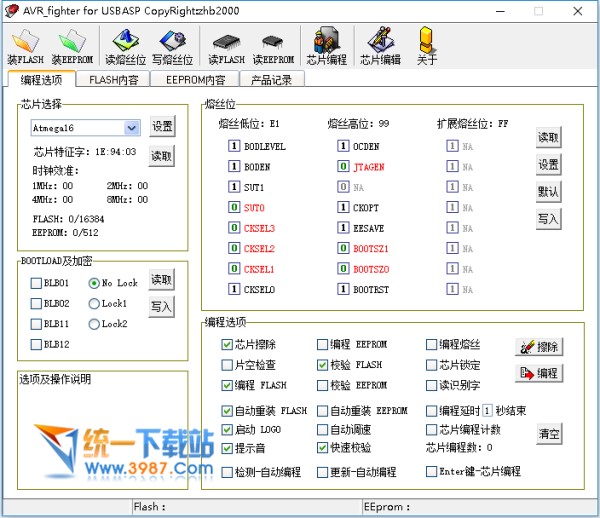This screenshot has width=600, height=518.
Task: Click the 编程延时 seconds input field
Action: [x=487, y=410]
